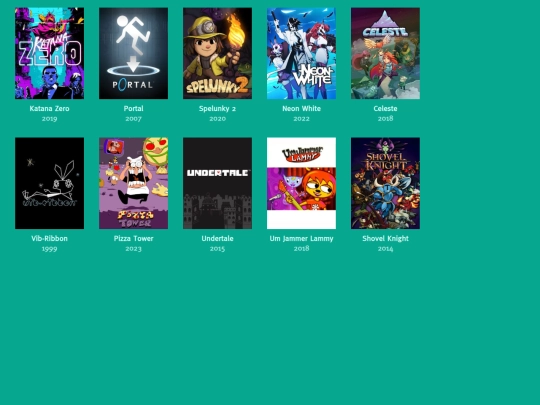Click the Pizza Tower cover art

point(134,183)
